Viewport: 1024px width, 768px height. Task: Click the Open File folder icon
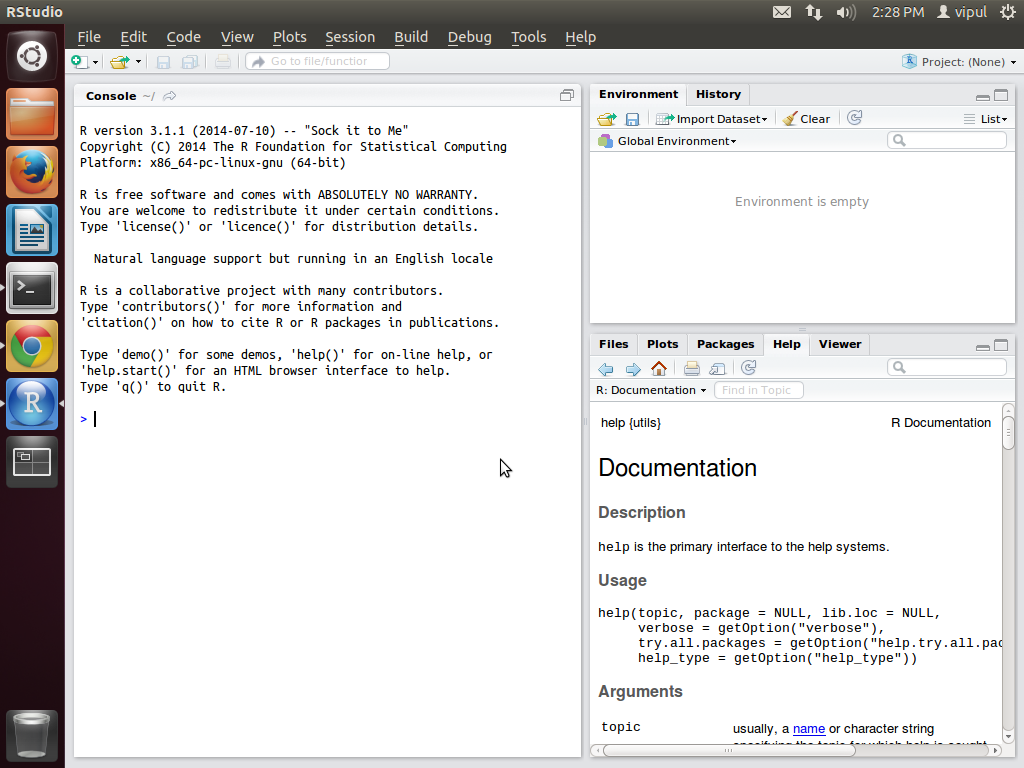120,62
